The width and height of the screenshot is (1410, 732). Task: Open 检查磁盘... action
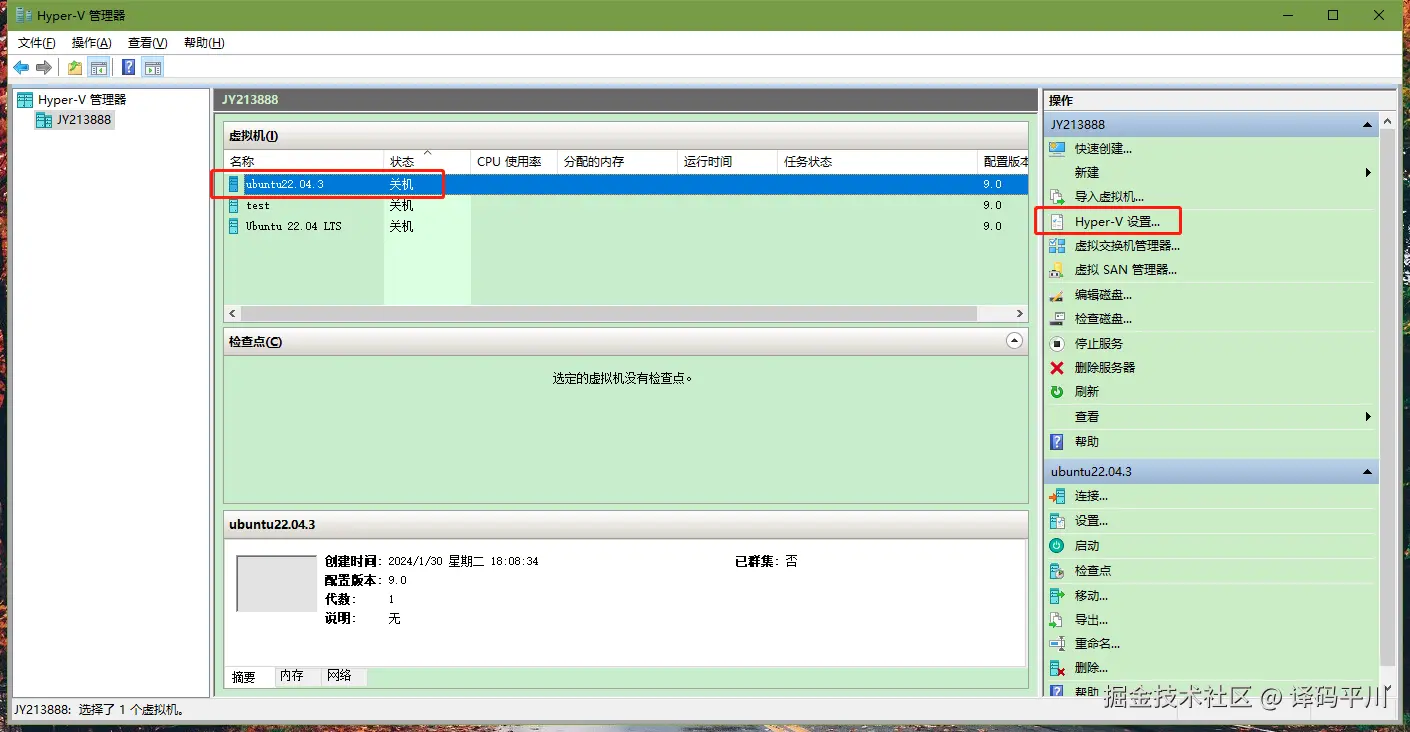click(1103, 319)
